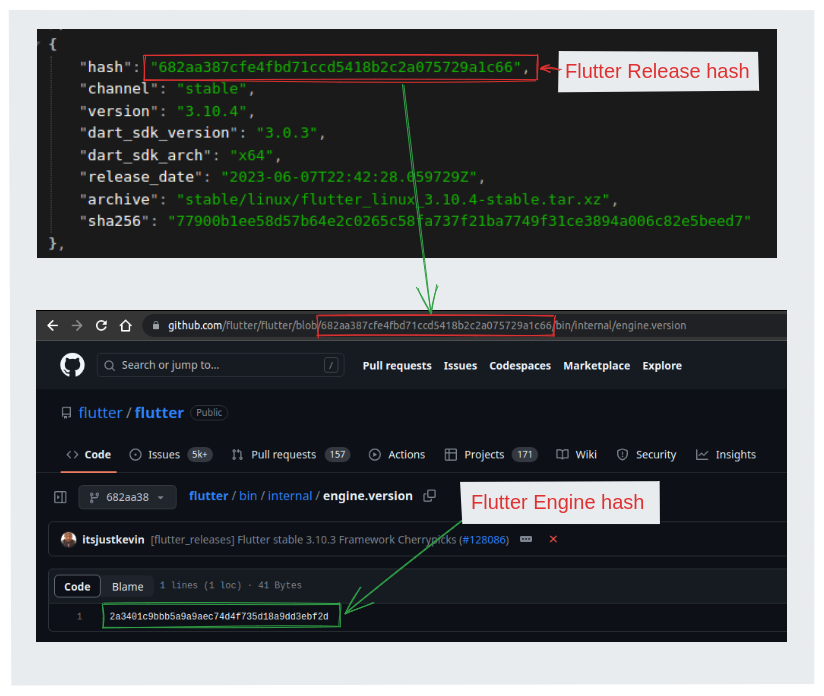Screen dimensions: 824x696
Task: Open the browser home icon
Action: point(125,325)
